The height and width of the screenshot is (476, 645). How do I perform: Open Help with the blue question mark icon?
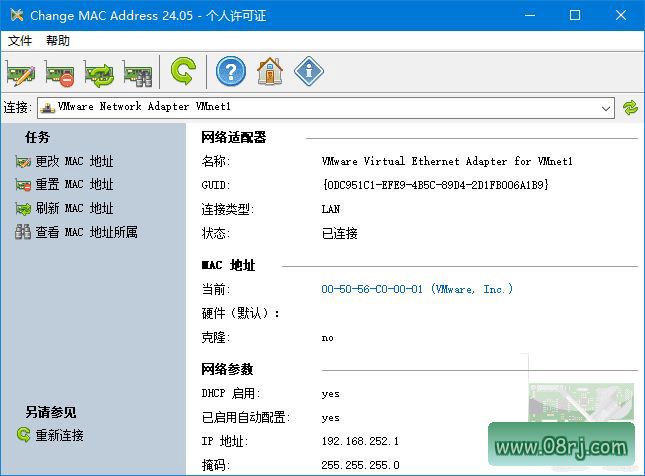pos(231,72)
